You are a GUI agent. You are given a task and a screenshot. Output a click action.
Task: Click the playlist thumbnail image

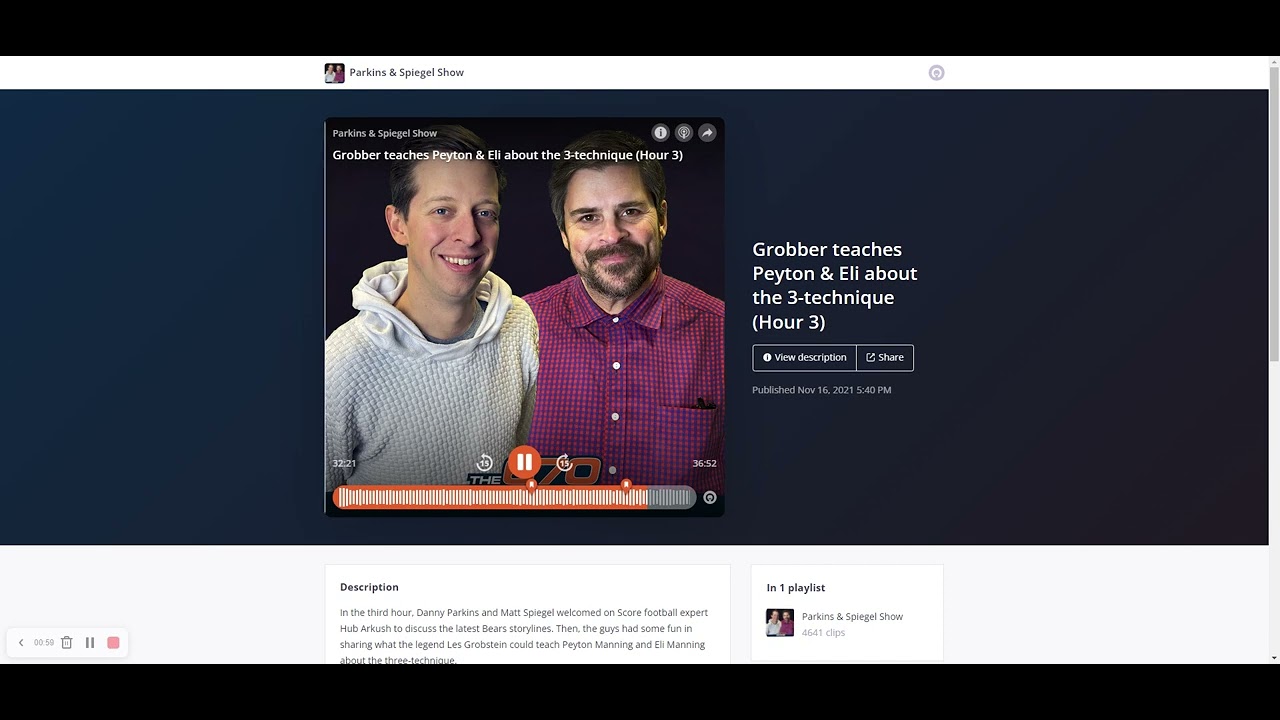pyautogui.click(x=780, y=623)
